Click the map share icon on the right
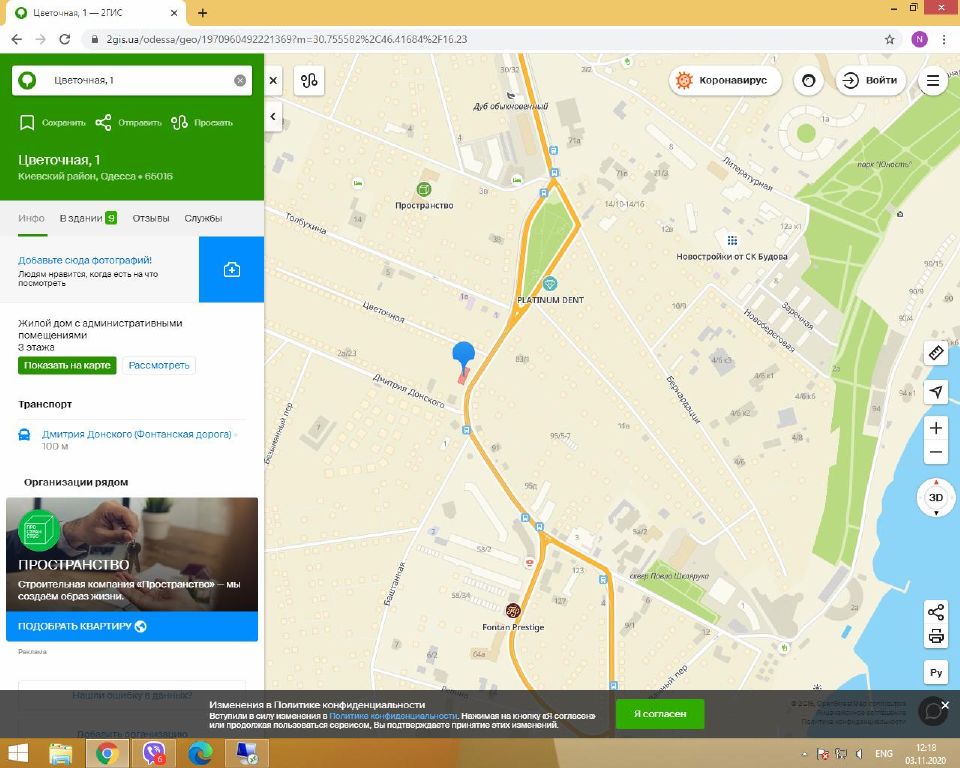Image resolution: width=960 pixels, height=768 pixels. click(x=936, y=612)
